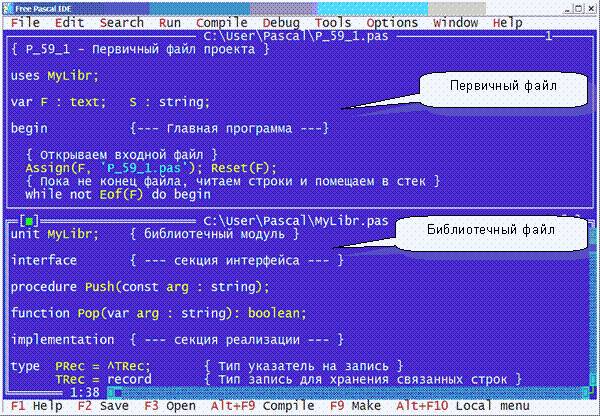Image resolution: width=600 pixels, height=416 pixels.
Task: Click F2 Save in status bar
Action: (103, 406)
